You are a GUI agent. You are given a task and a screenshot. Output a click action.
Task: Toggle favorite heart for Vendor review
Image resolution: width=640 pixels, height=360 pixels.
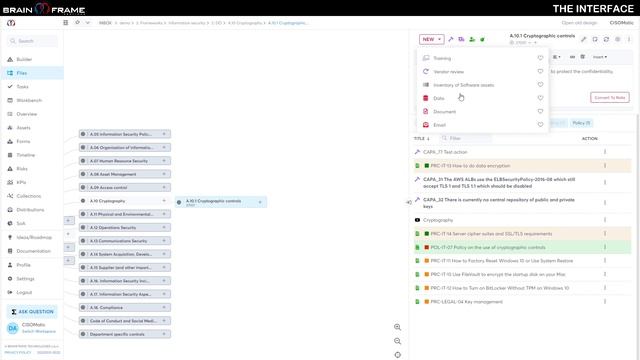[540, 71]
